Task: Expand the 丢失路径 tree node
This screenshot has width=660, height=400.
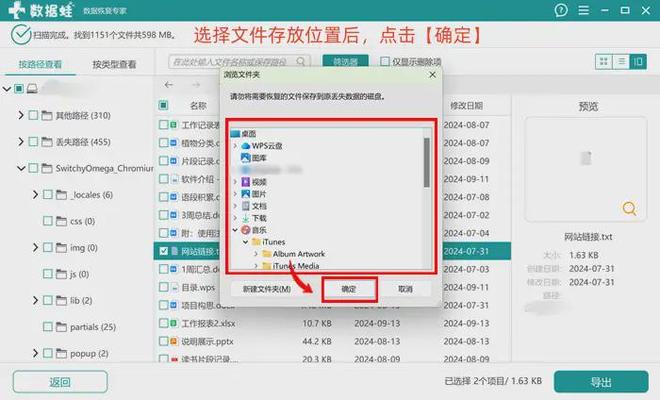Action: 21,141
